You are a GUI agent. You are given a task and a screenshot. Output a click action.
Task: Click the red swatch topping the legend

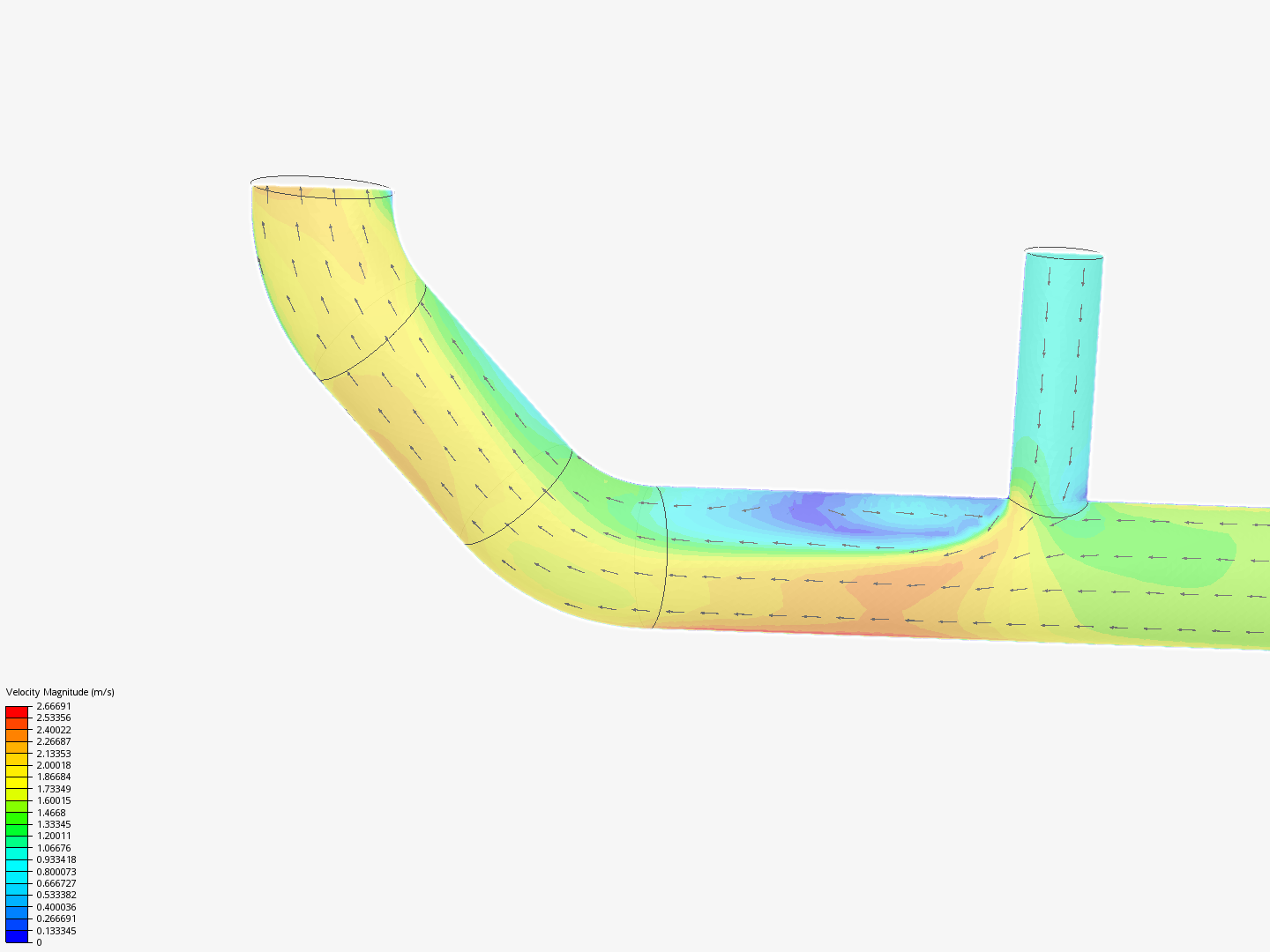point(17,712)
